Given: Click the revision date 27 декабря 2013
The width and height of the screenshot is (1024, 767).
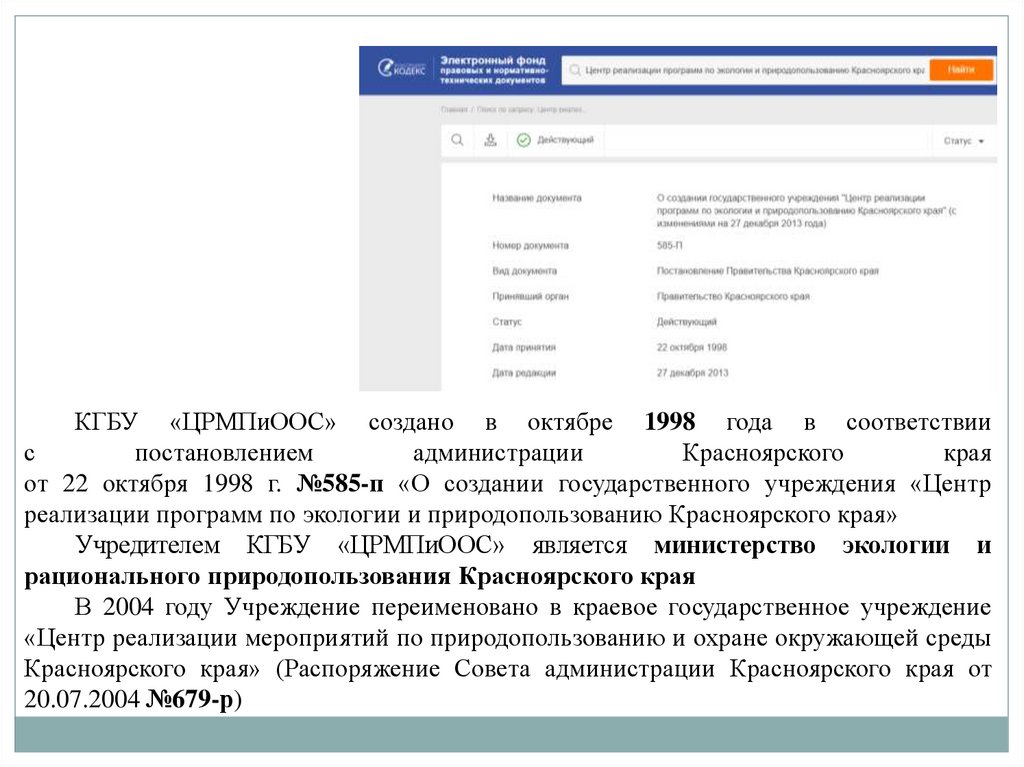Looking at the screenshot, I should tap(693, 373).
